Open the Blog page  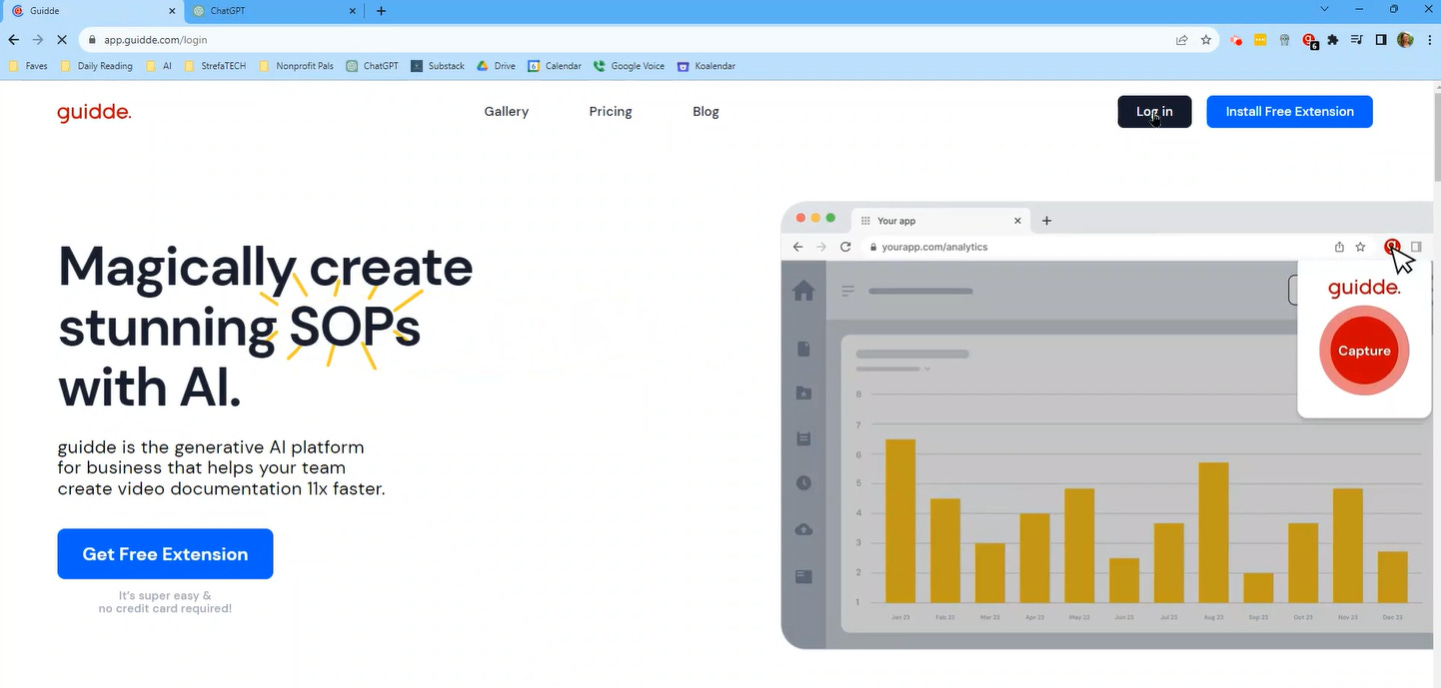coord(705,112)
